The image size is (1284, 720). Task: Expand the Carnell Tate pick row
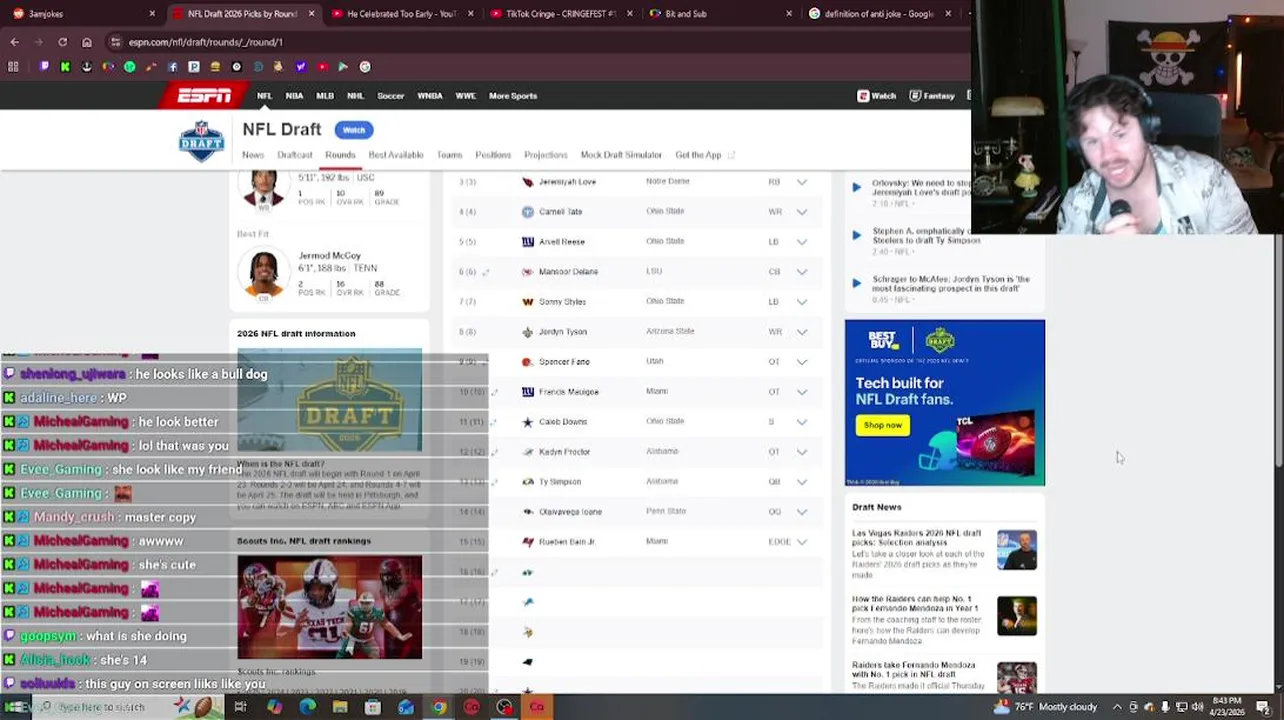click(x=801, y=212)
